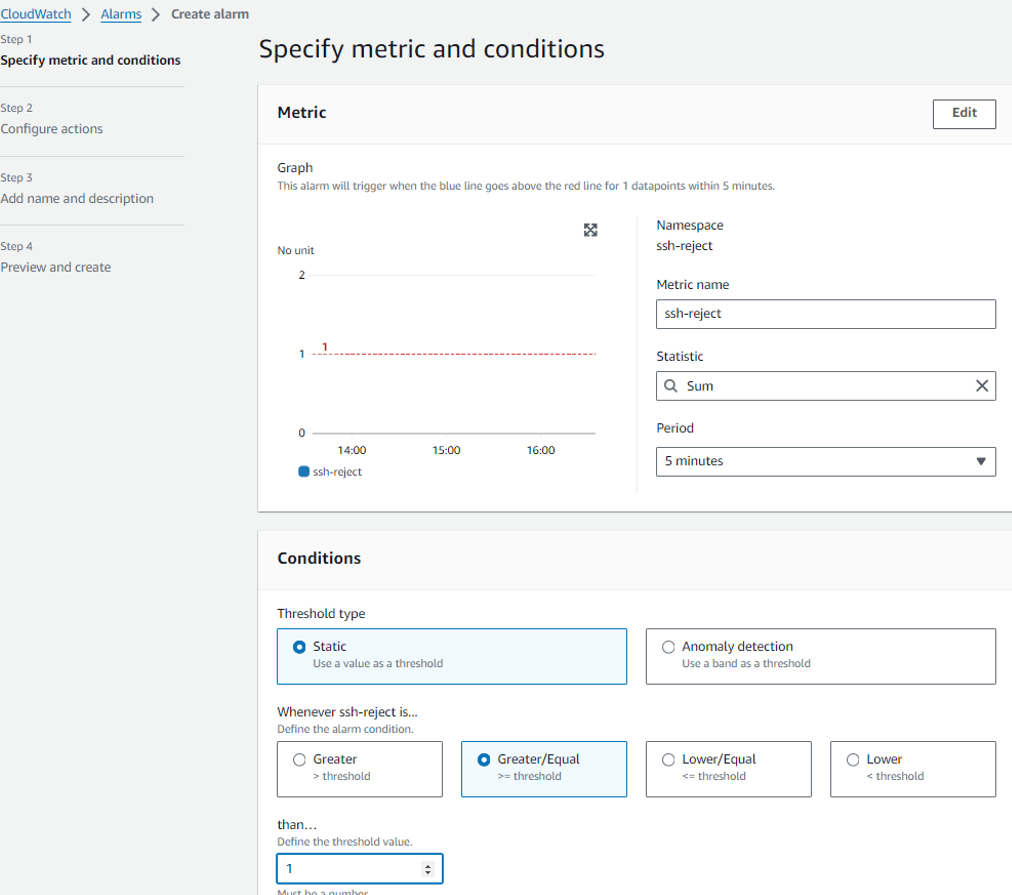Open the Statistic combo box
Screen dimensions: 1012x895
pos(820,386)
